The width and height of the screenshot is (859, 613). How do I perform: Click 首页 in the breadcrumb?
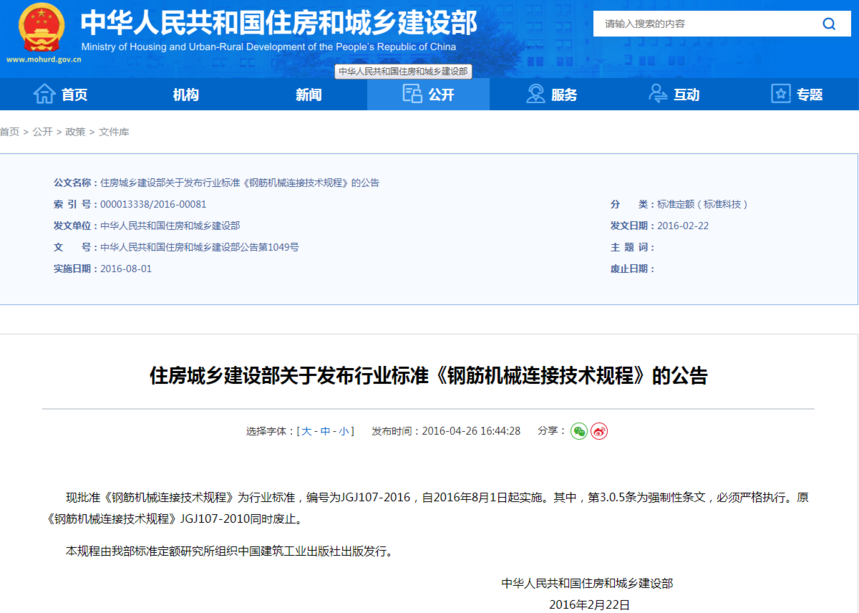click(x=9, y=132)
